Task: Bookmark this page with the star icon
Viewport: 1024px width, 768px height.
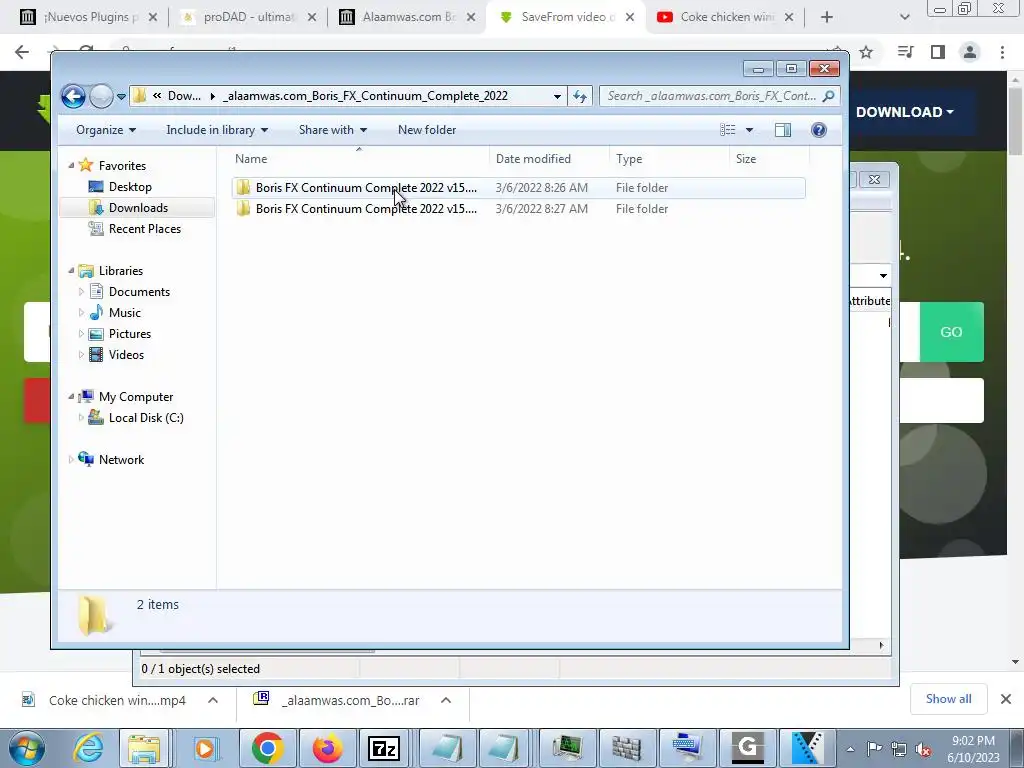Action: pos(866,52)
